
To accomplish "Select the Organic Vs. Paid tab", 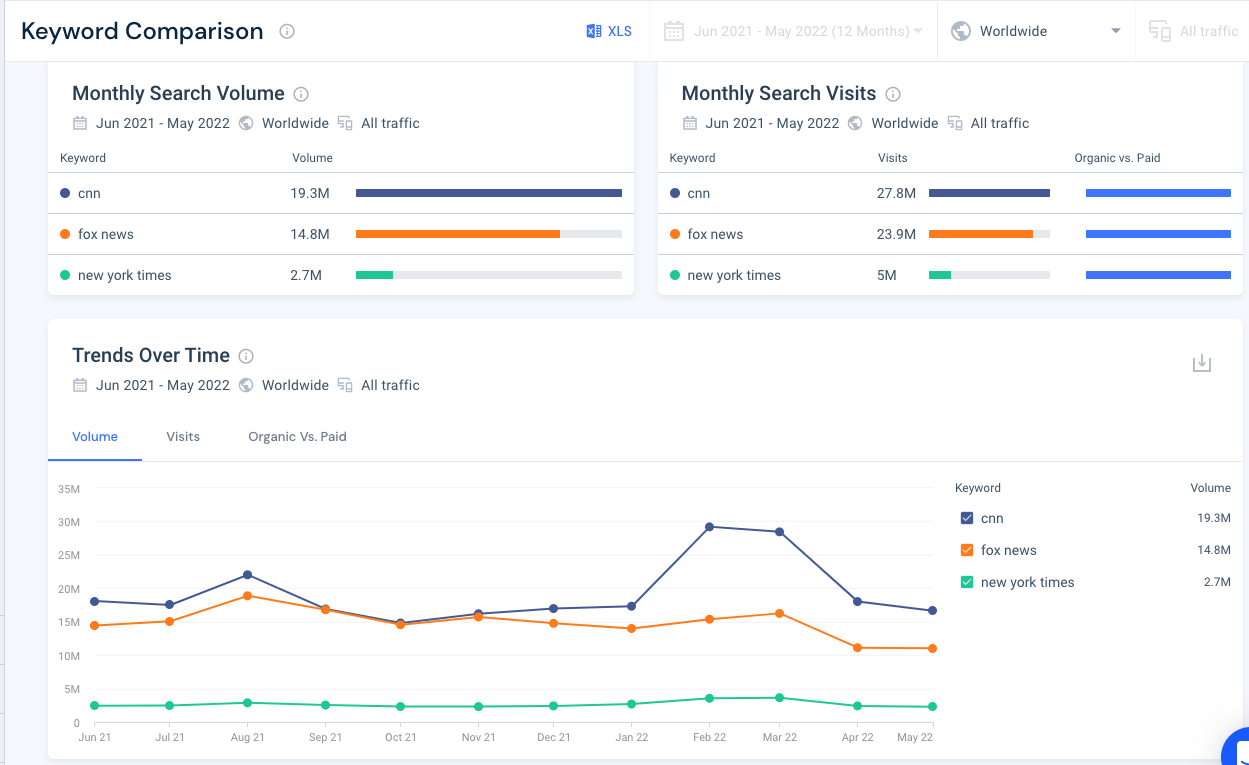I will pyautogui.click(x=297, y=437).
